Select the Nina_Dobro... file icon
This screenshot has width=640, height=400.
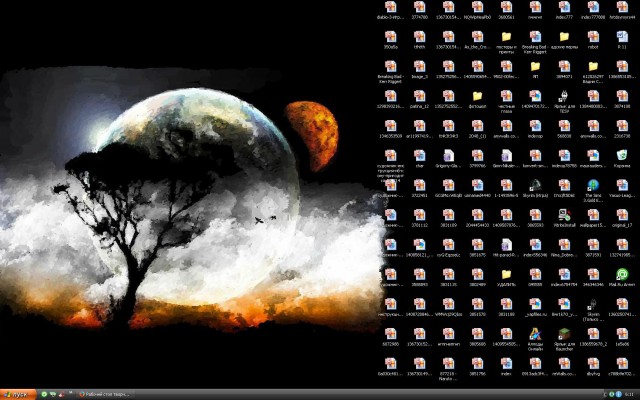tap(564, 244)
